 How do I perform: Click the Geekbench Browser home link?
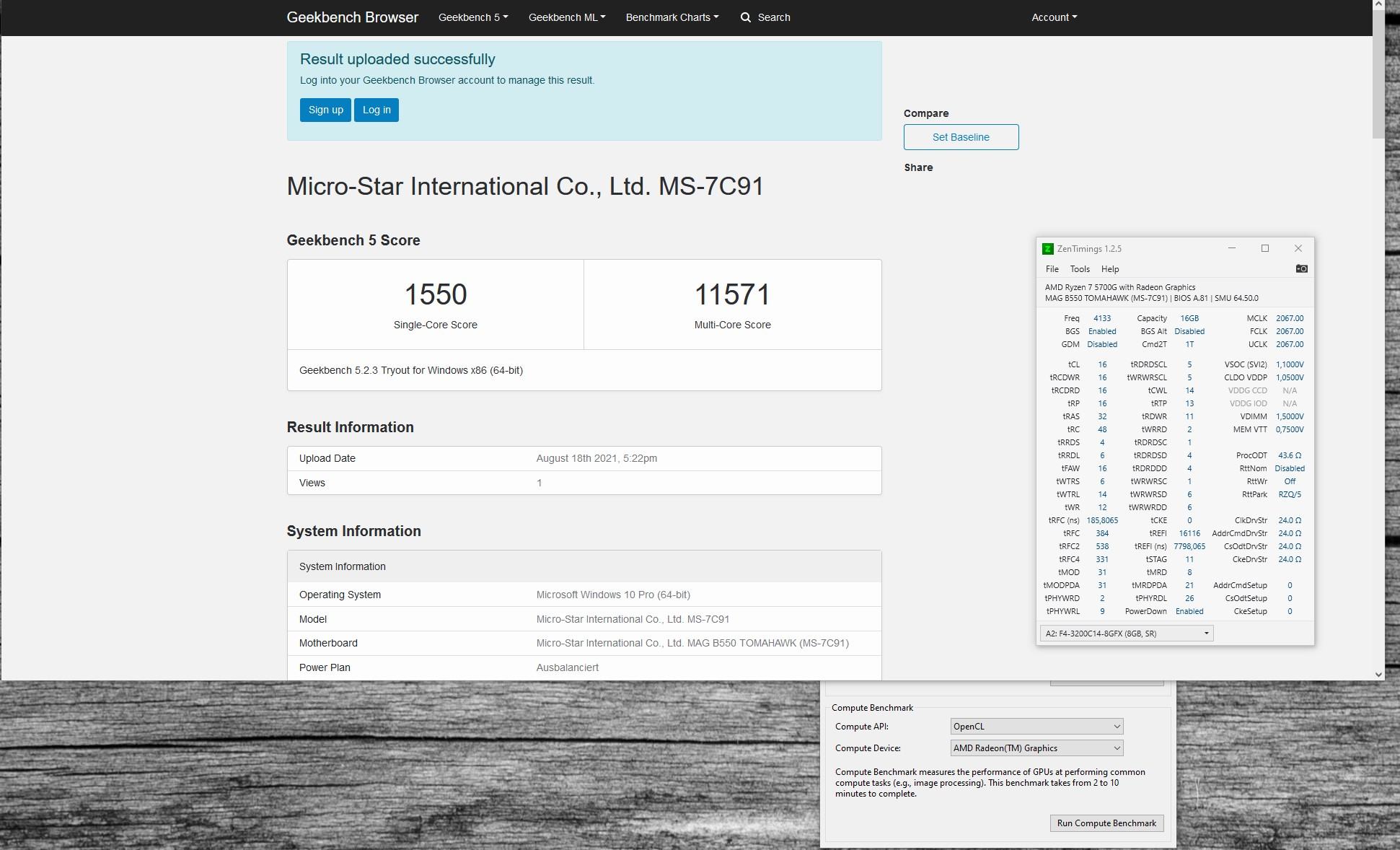pyautogui.click(x=353, y=17)
